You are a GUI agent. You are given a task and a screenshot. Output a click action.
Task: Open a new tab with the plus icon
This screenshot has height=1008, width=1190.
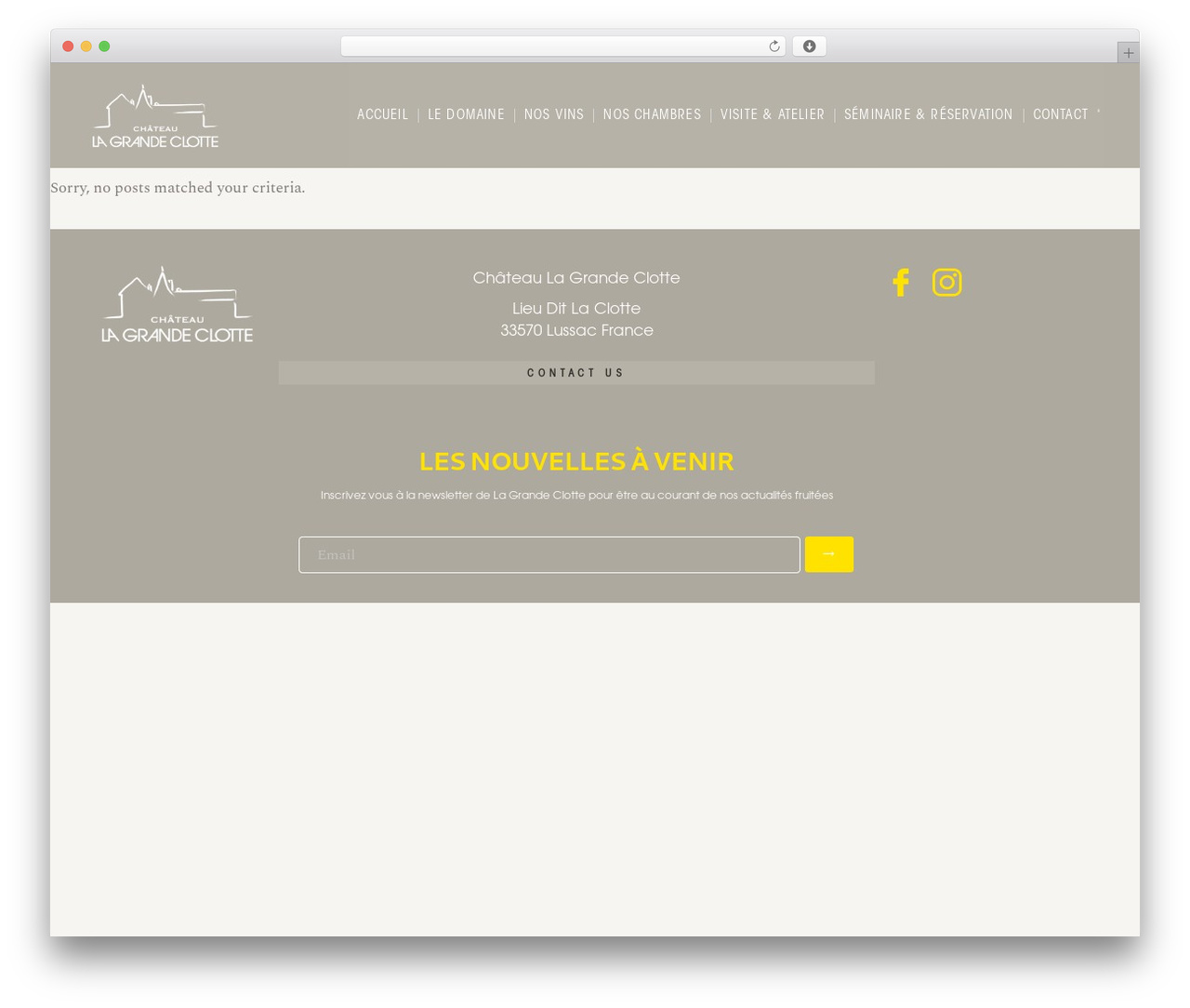[x=1128, y=53]
